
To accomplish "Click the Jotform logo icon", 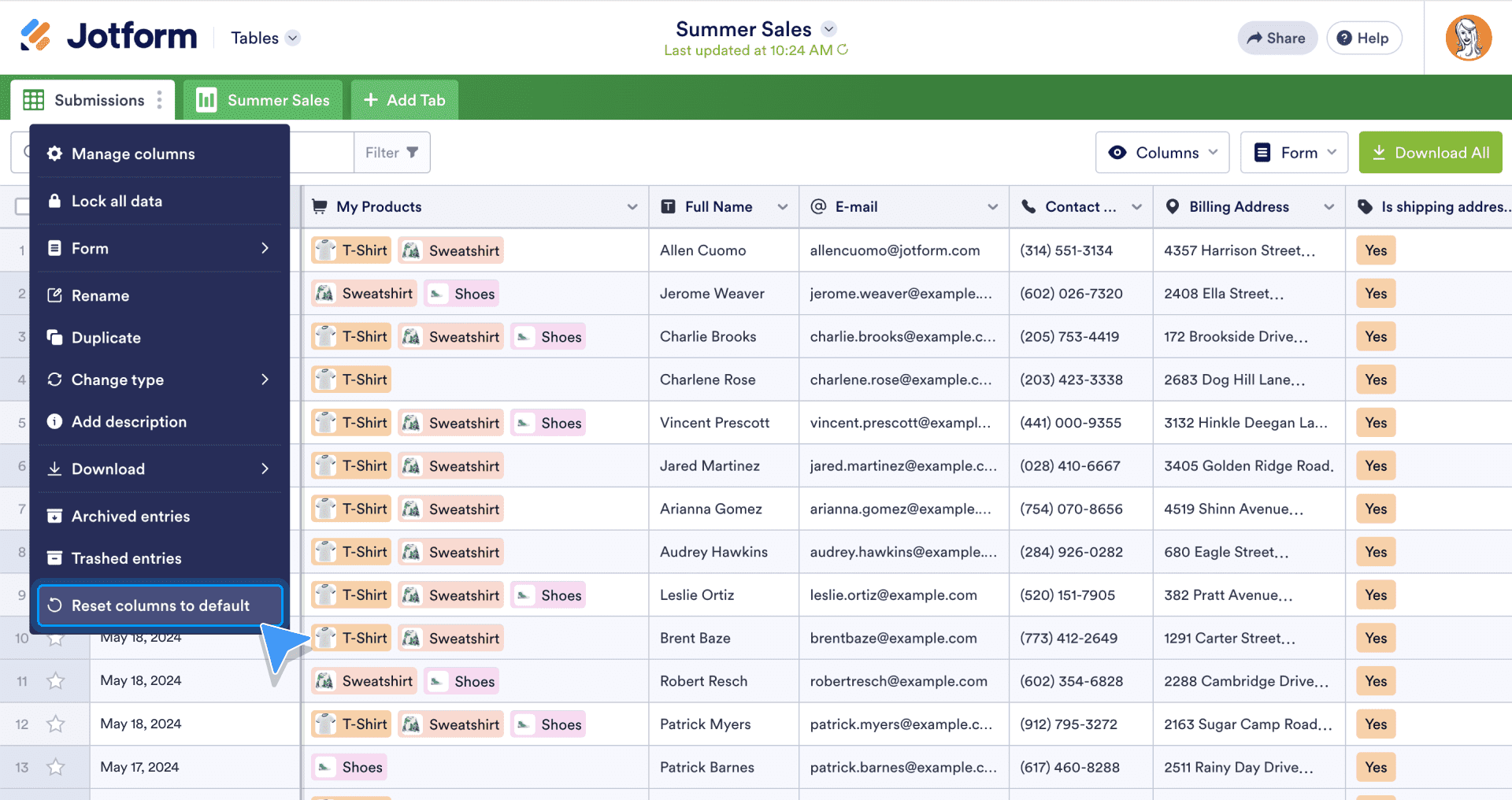I will tap(35, 35).
